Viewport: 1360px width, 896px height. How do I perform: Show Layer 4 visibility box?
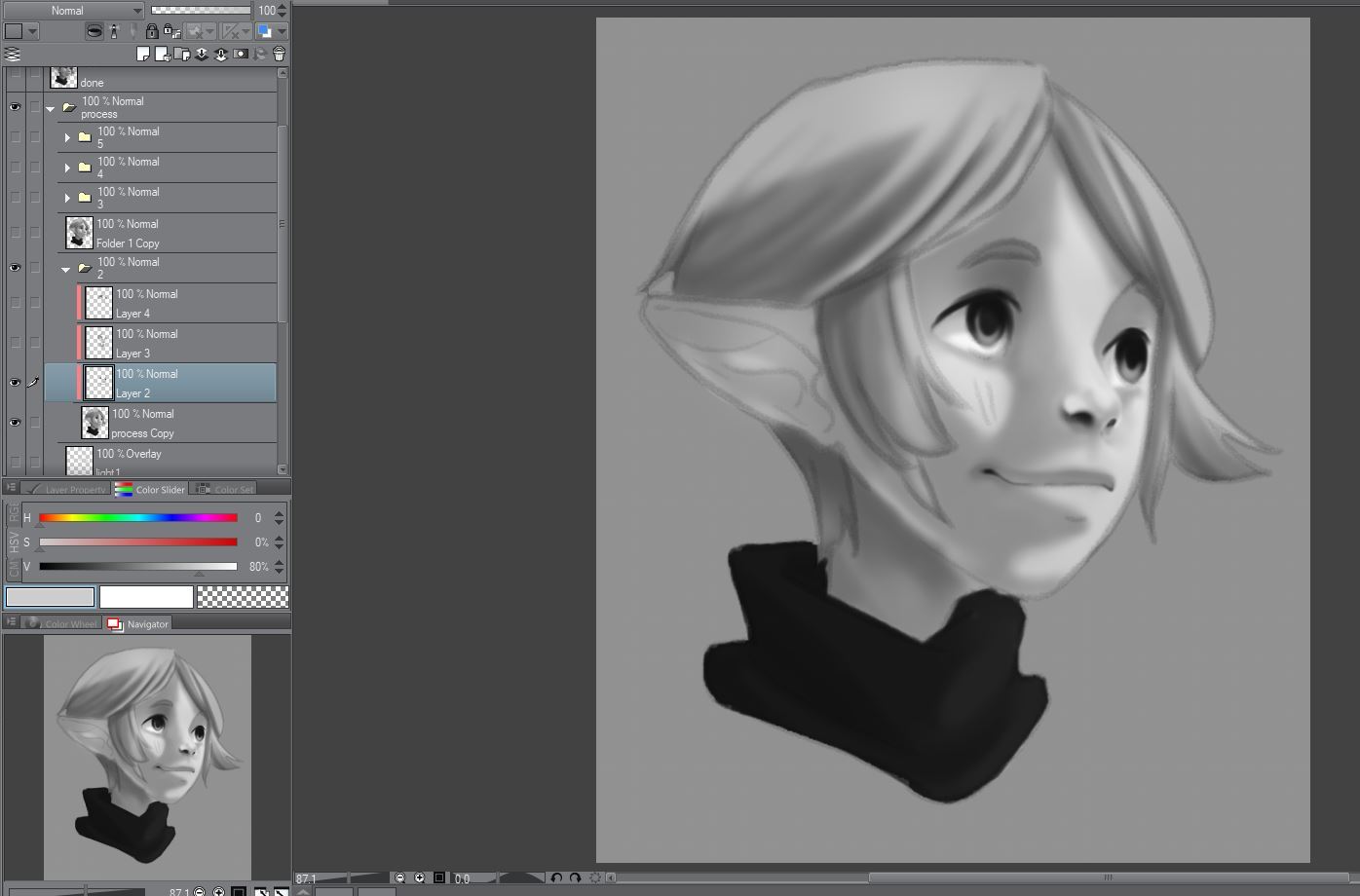coord(14,302)
